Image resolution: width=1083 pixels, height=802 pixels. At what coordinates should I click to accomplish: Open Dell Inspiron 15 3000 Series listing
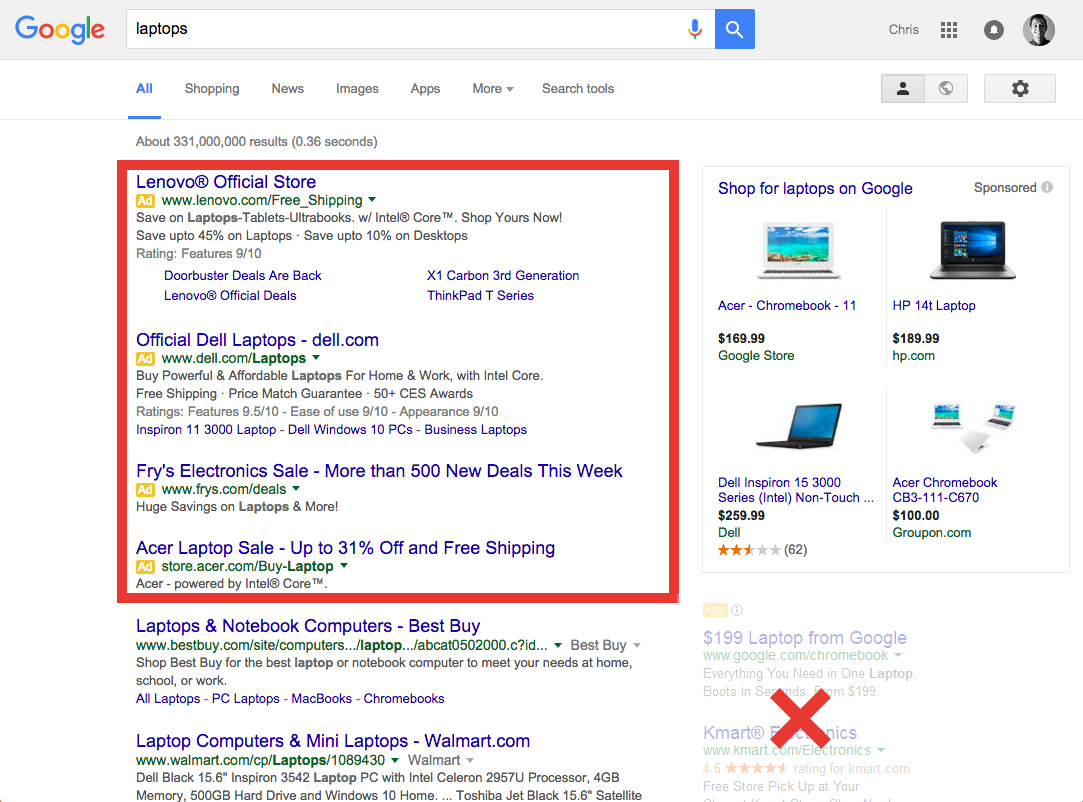[x=796, y=490]
